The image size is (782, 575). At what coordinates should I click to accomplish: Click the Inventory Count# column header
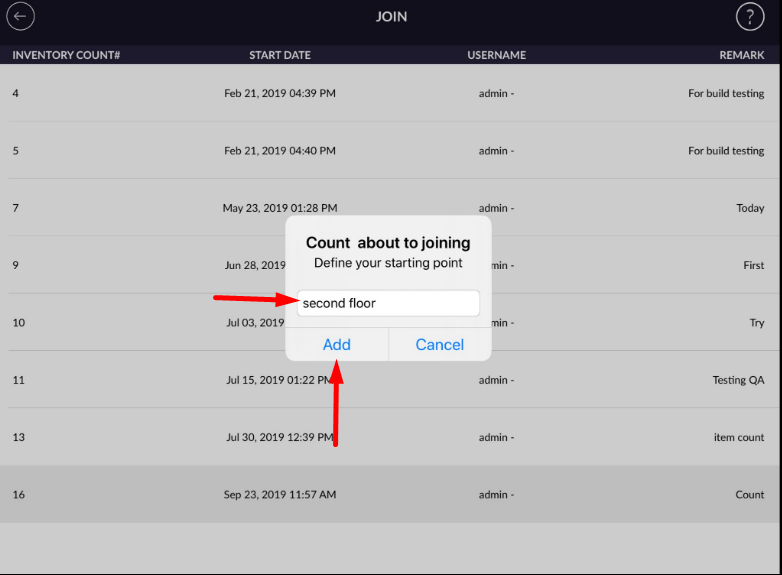pyautogui.click(x=66, y=55)
